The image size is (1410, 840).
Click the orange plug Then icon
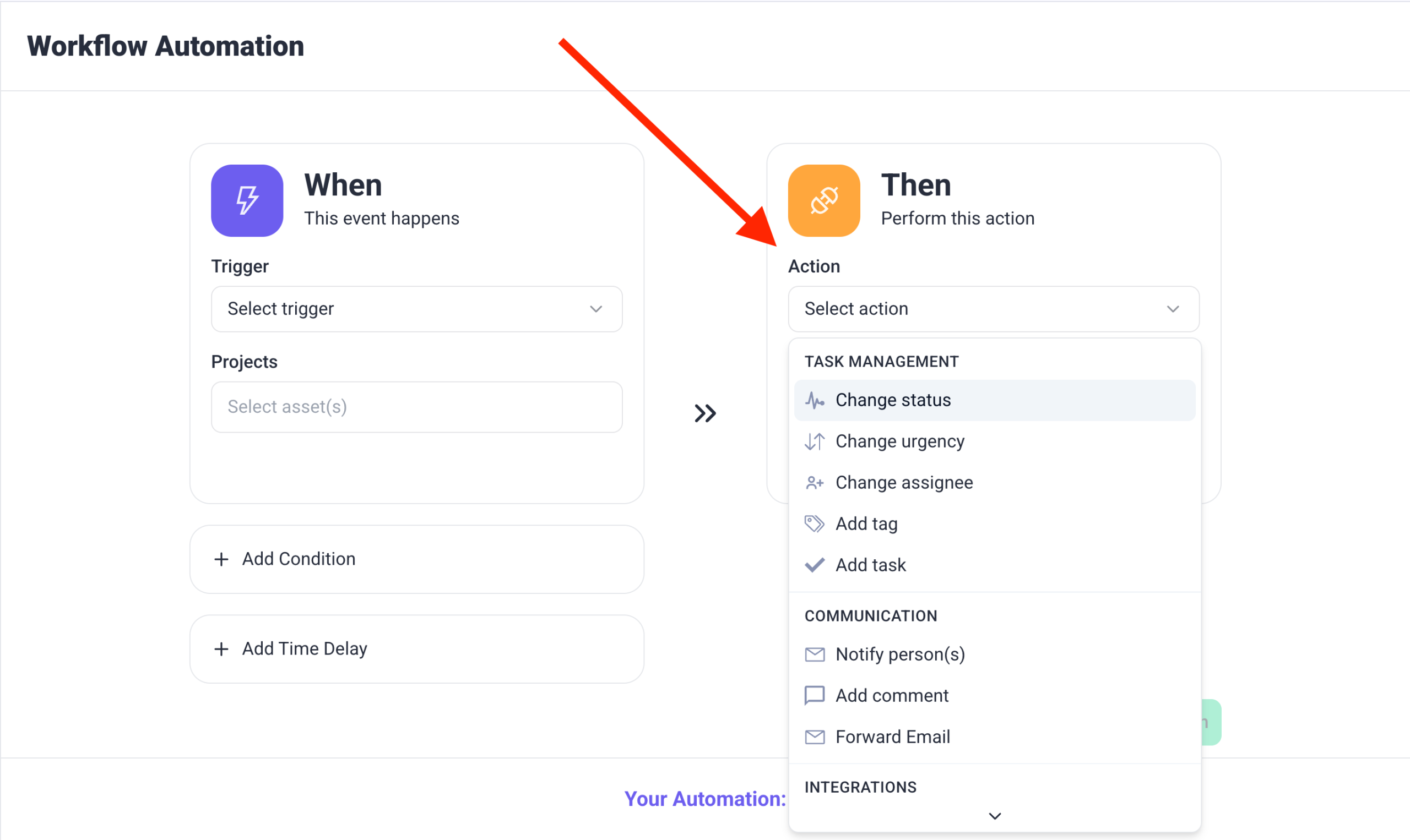(x=823, y=200)
